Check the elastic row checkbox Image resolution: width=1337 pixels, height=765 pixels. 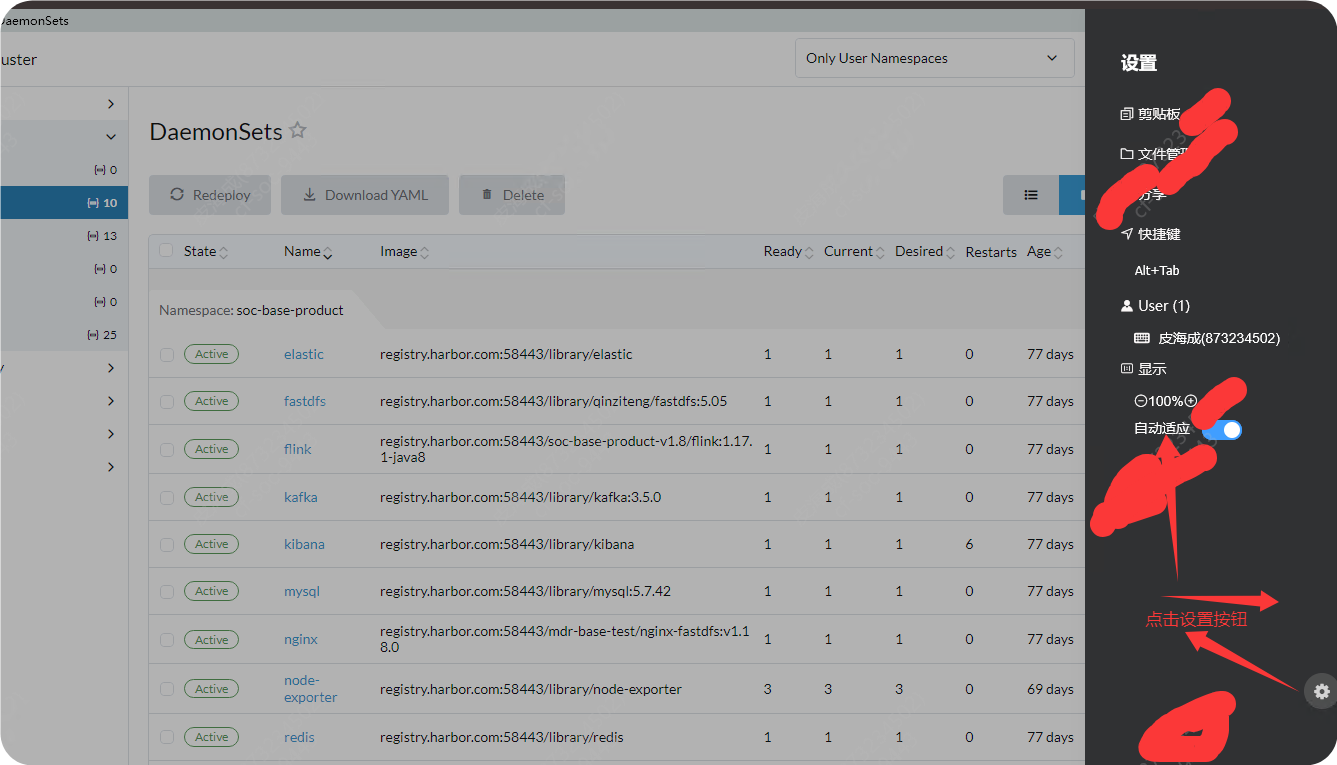click(x=167, y=354)
